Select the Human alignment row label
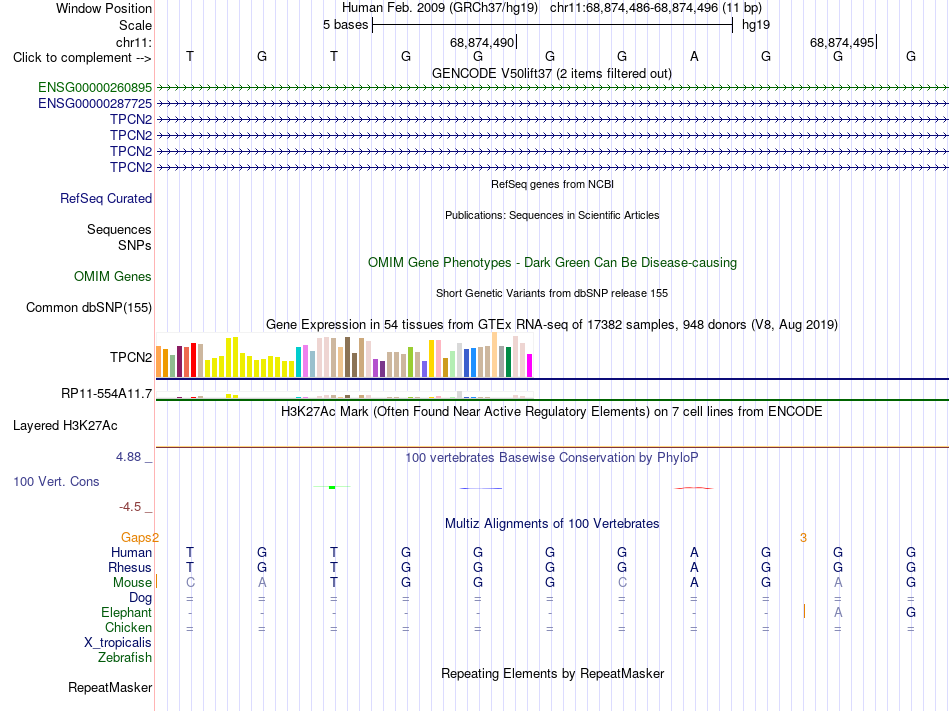Viewport: 950px width, 711px height. [x=131, y=552]
